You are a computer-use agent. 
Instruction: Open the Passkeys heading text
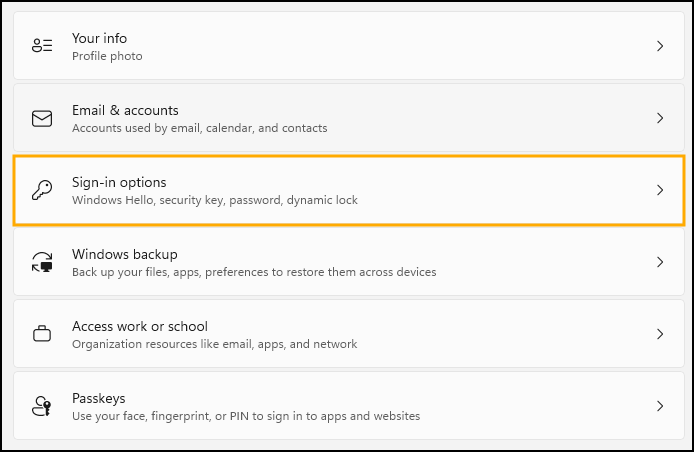[98, 398]
